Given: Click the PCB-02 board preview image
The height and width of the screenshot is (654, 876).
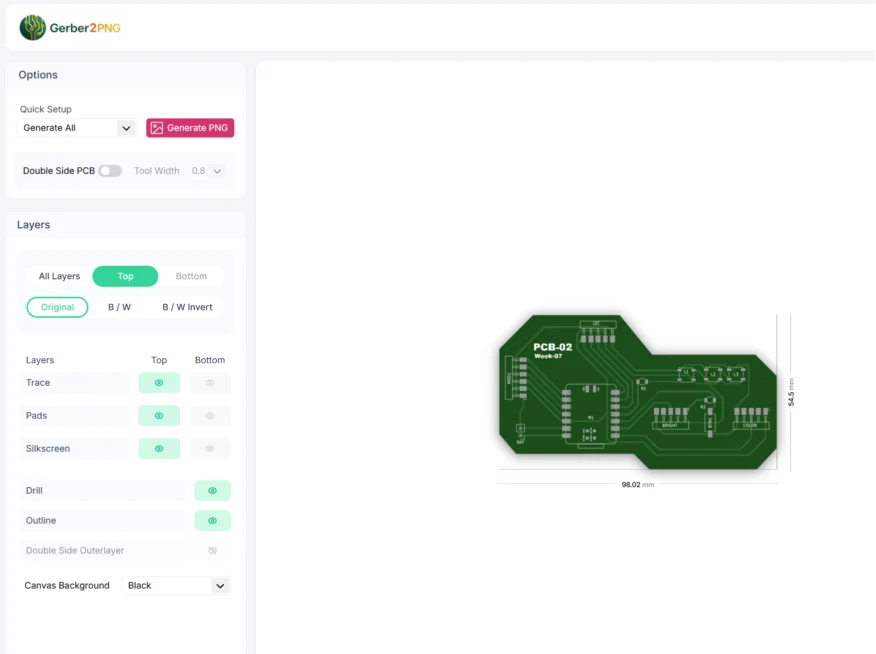Looking at the screenshot, I should click(x=637, y=392).
